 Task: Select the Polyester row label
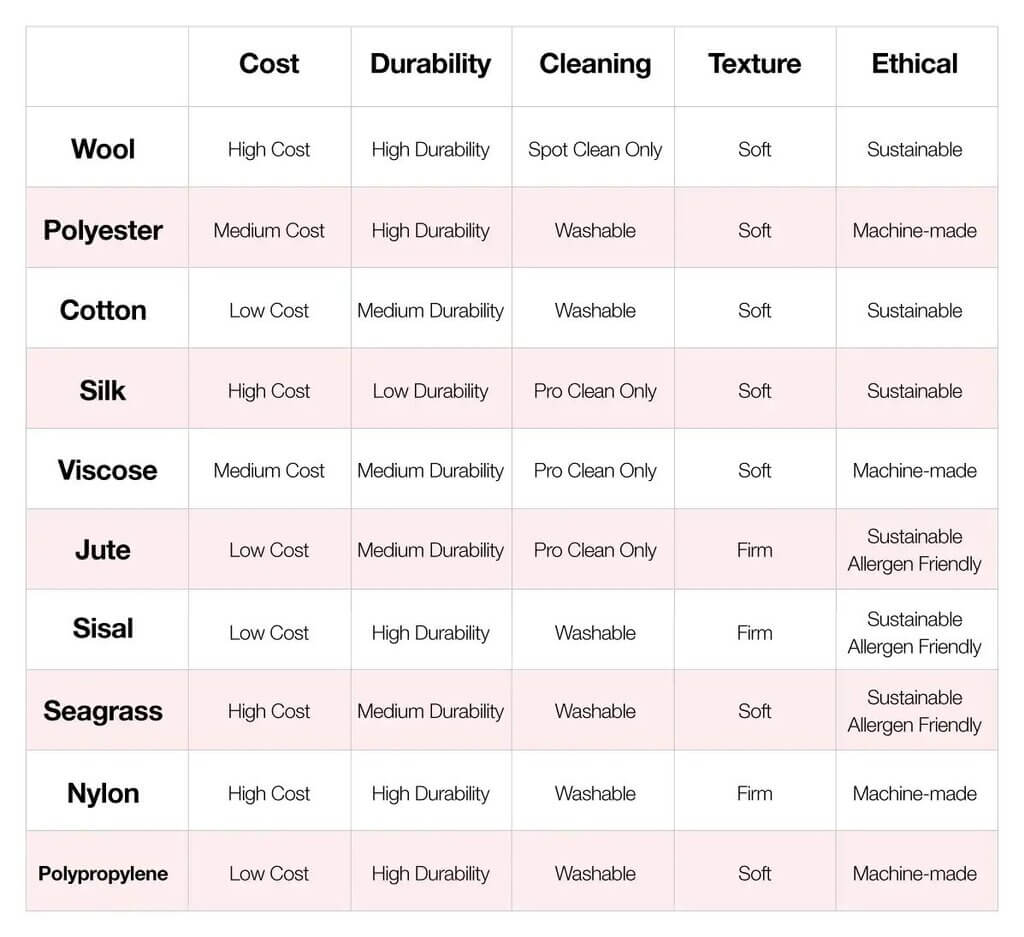coord(103,230)
